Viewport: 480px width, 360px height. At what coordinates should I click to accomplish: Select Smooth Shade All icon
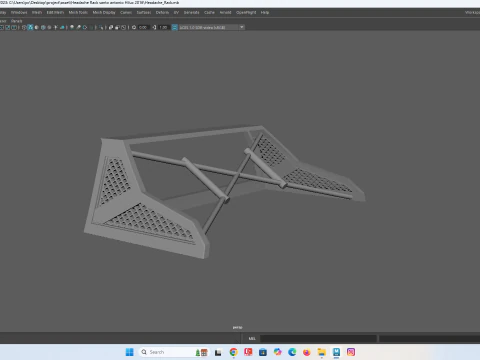point(30,27)
